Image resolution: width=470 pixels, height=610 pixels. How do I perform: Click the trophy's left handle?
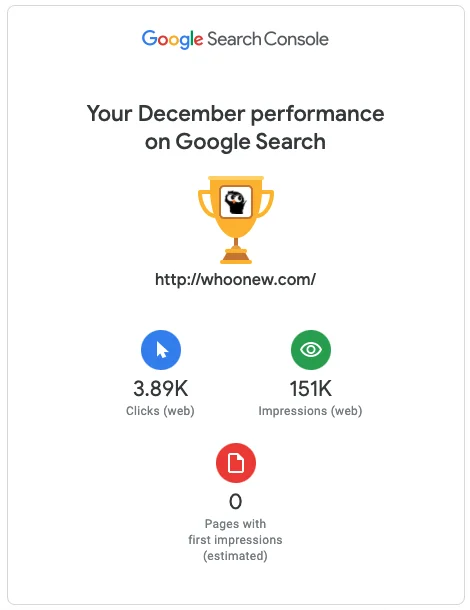pyautogui.click(x=206, y=203)
